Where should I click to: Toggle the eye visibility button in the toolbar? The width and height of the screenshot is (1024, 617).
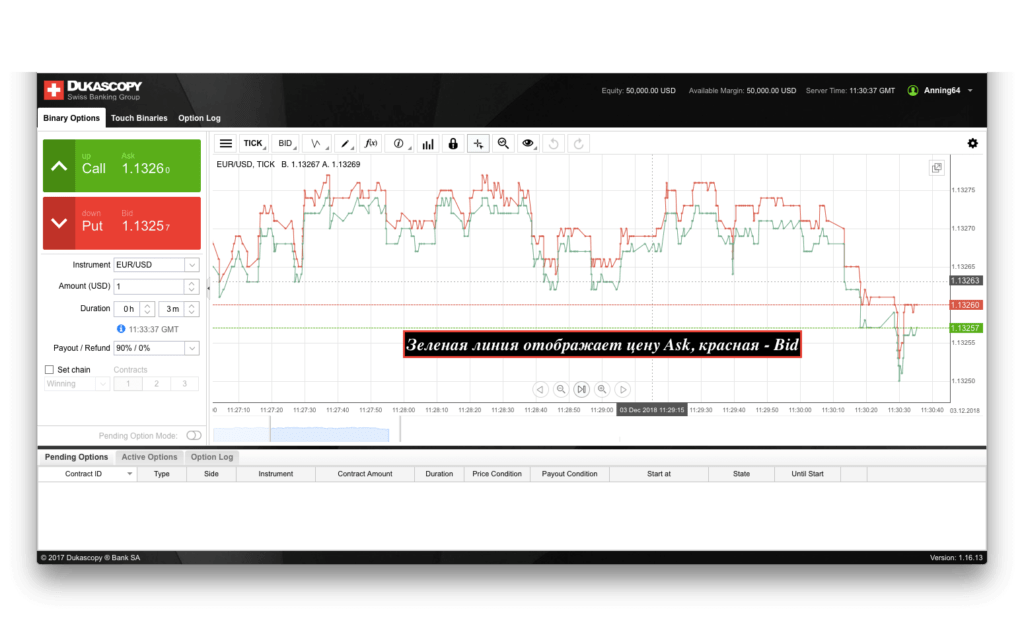tap(529, 144)
